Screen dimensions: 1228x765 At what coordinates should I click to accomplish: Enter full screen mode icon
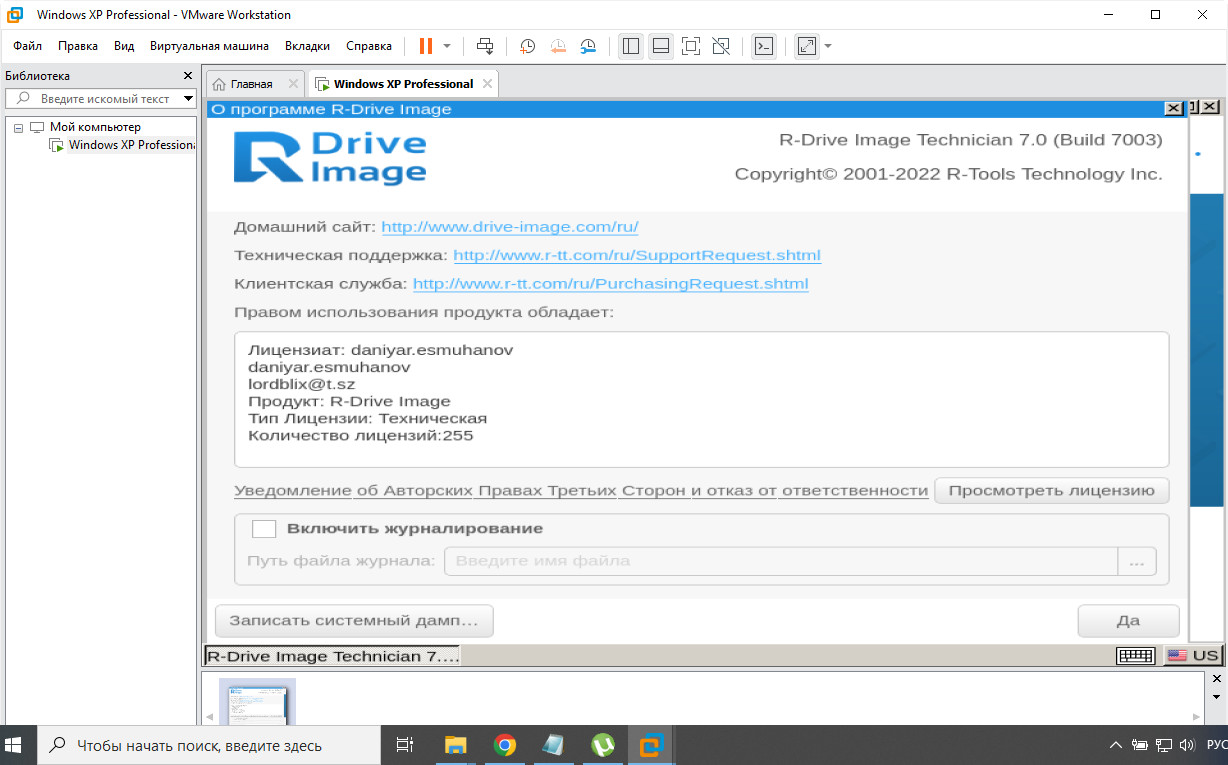(x=690, y=46)
